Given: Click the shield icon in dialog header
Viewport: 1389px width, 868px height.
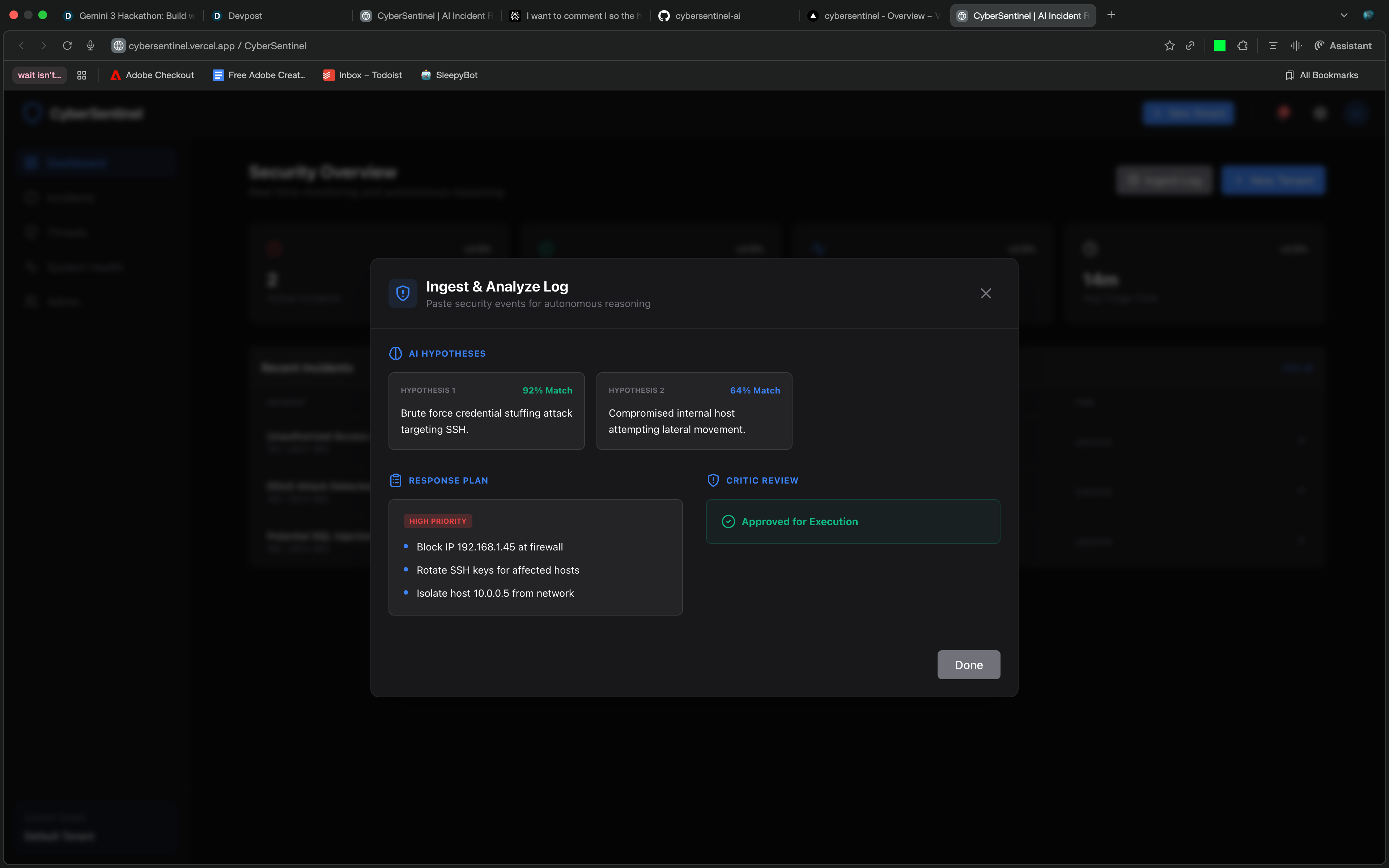Looking at the screenshot, I should click(x=403, y=293).
